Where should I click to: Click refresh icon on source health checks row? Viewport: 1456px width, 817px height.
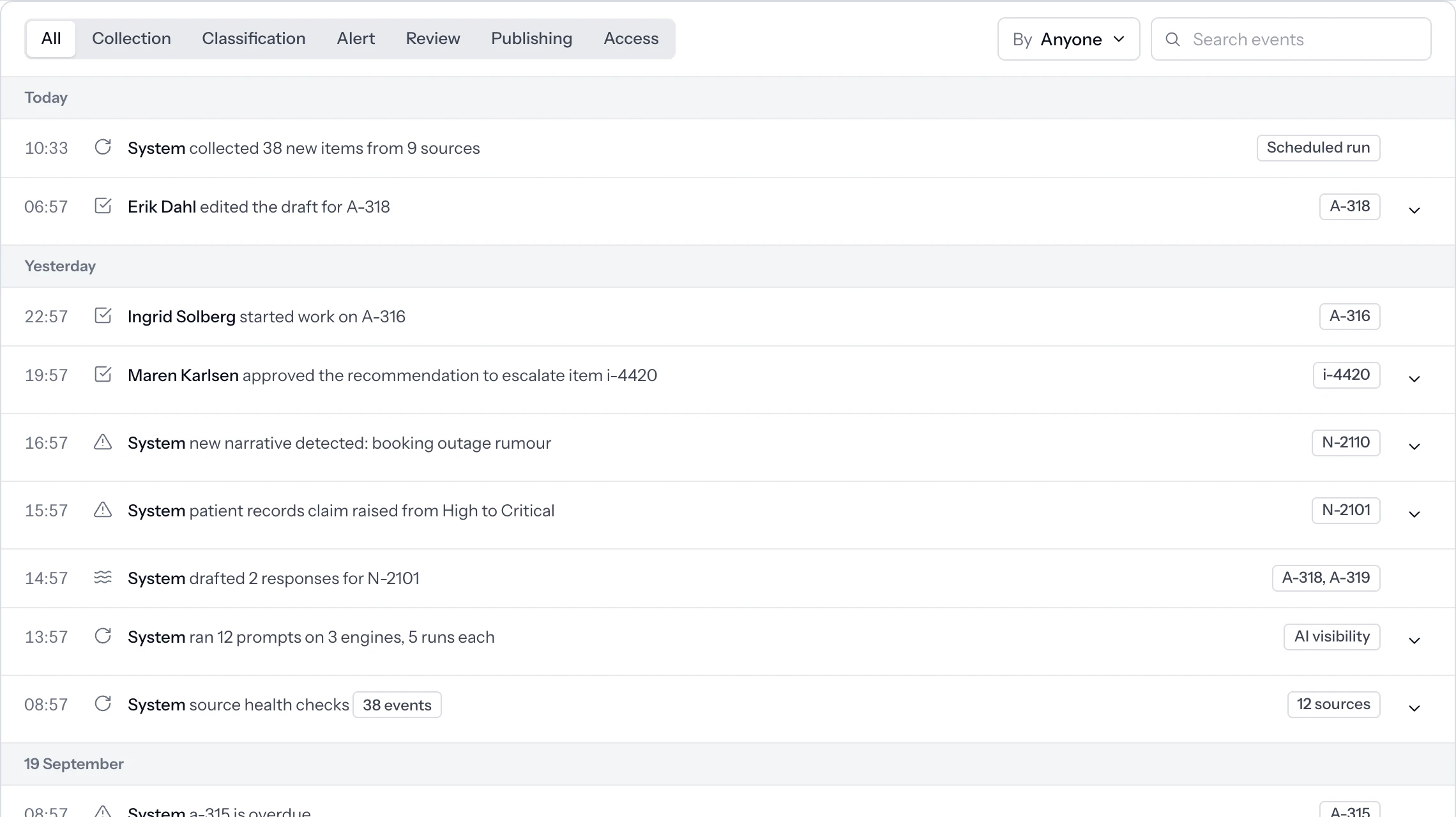(103, 704)
